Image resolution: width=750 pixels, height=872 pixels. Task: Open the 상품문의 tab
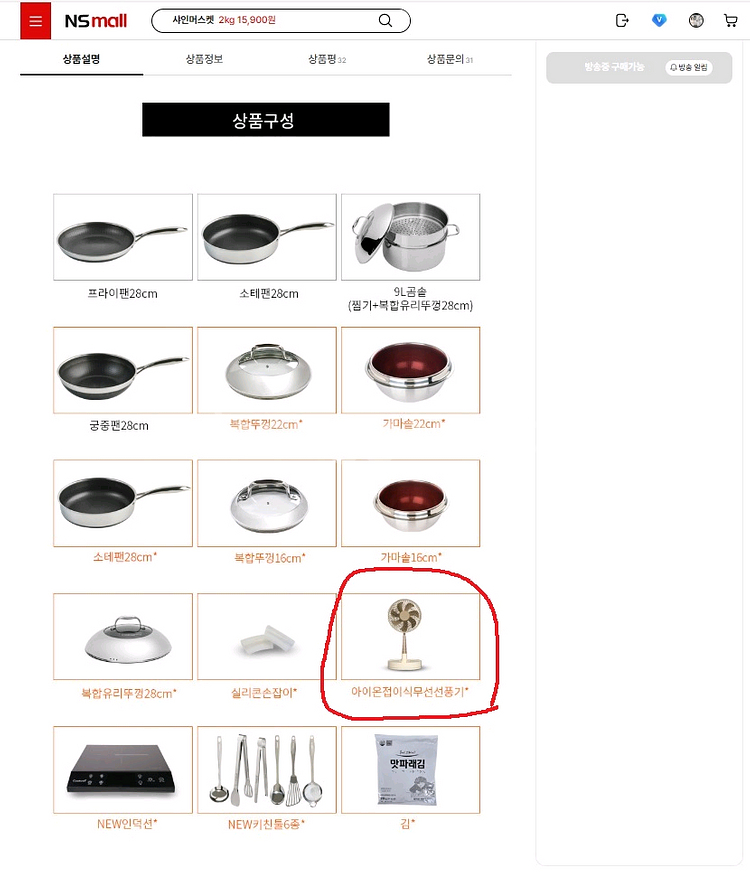450,59
